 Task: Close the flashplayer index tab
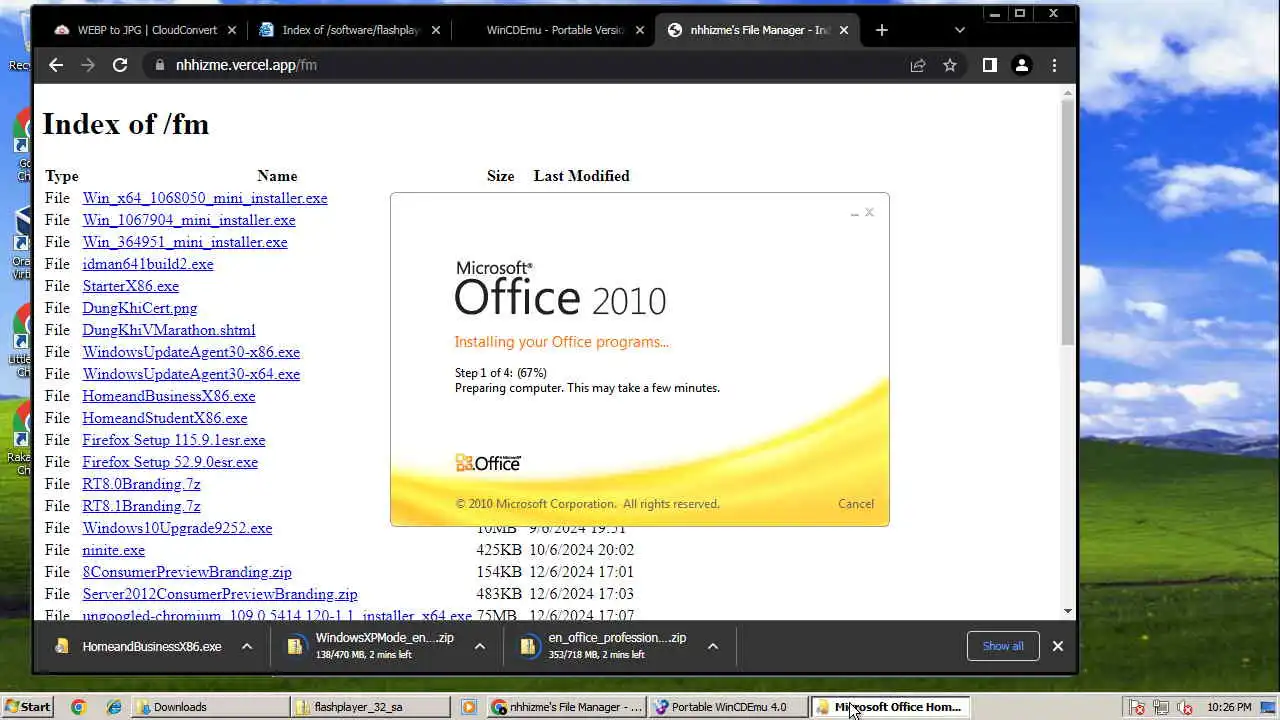(x=436, y=30)
